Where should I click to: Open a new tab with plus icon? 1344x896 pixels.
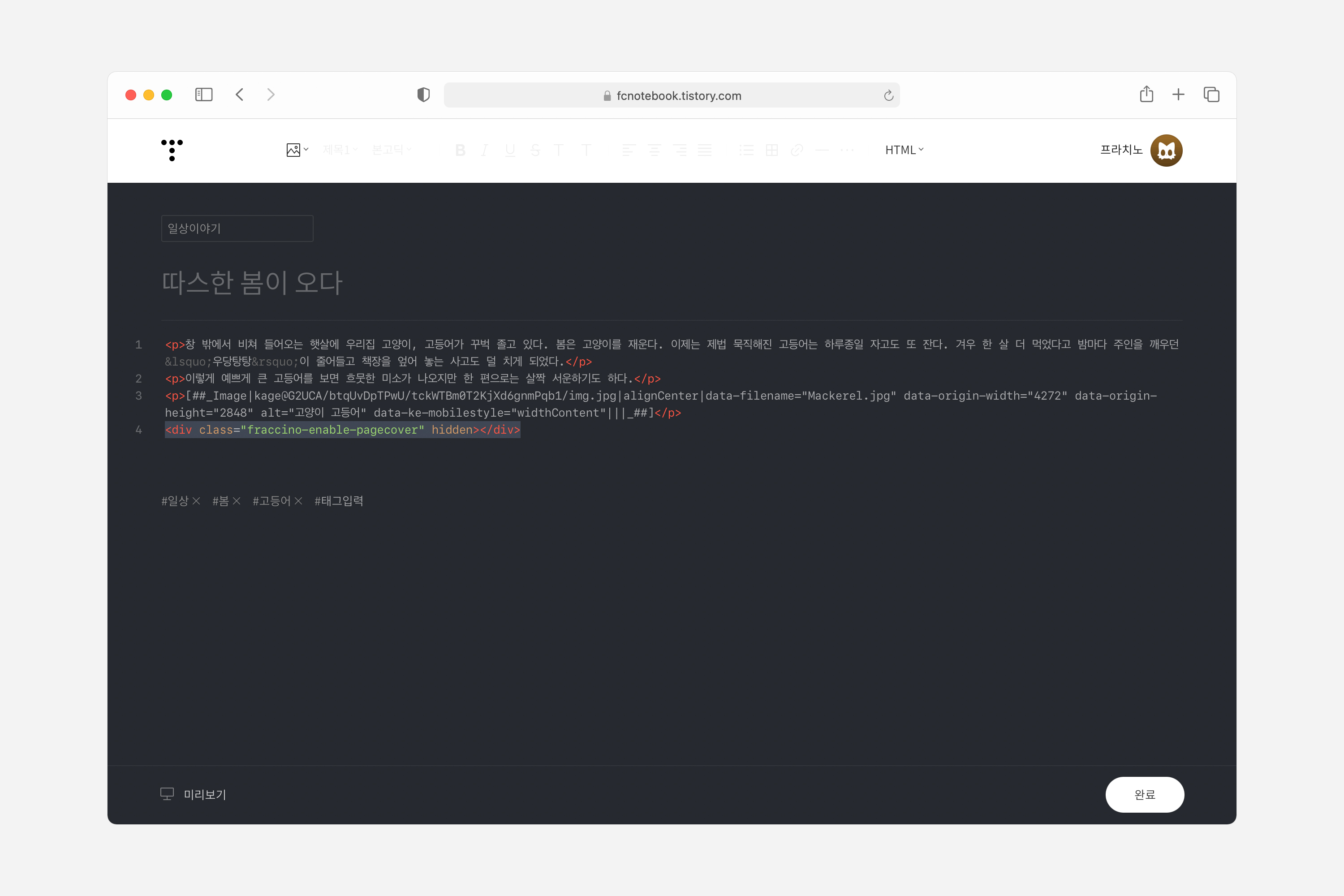coord(1178,94)
